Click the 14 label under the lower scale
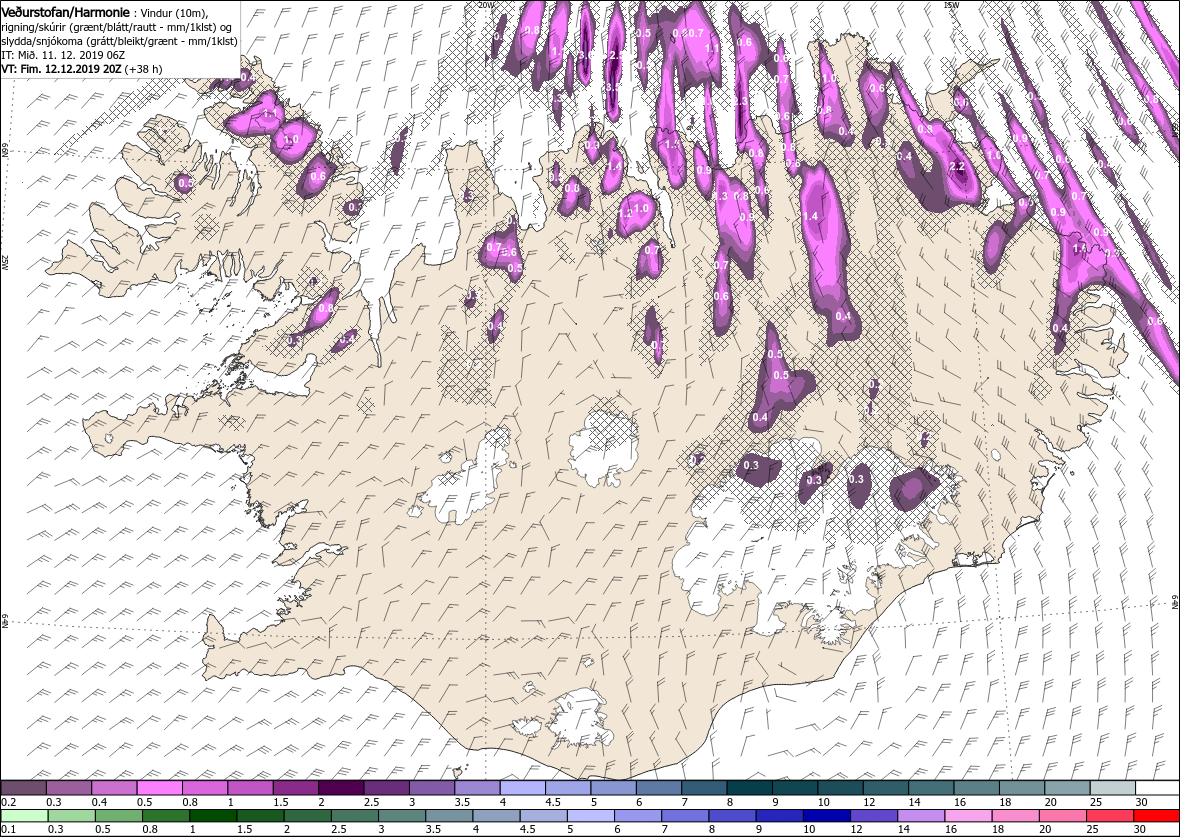 click(x=903, y=830)
